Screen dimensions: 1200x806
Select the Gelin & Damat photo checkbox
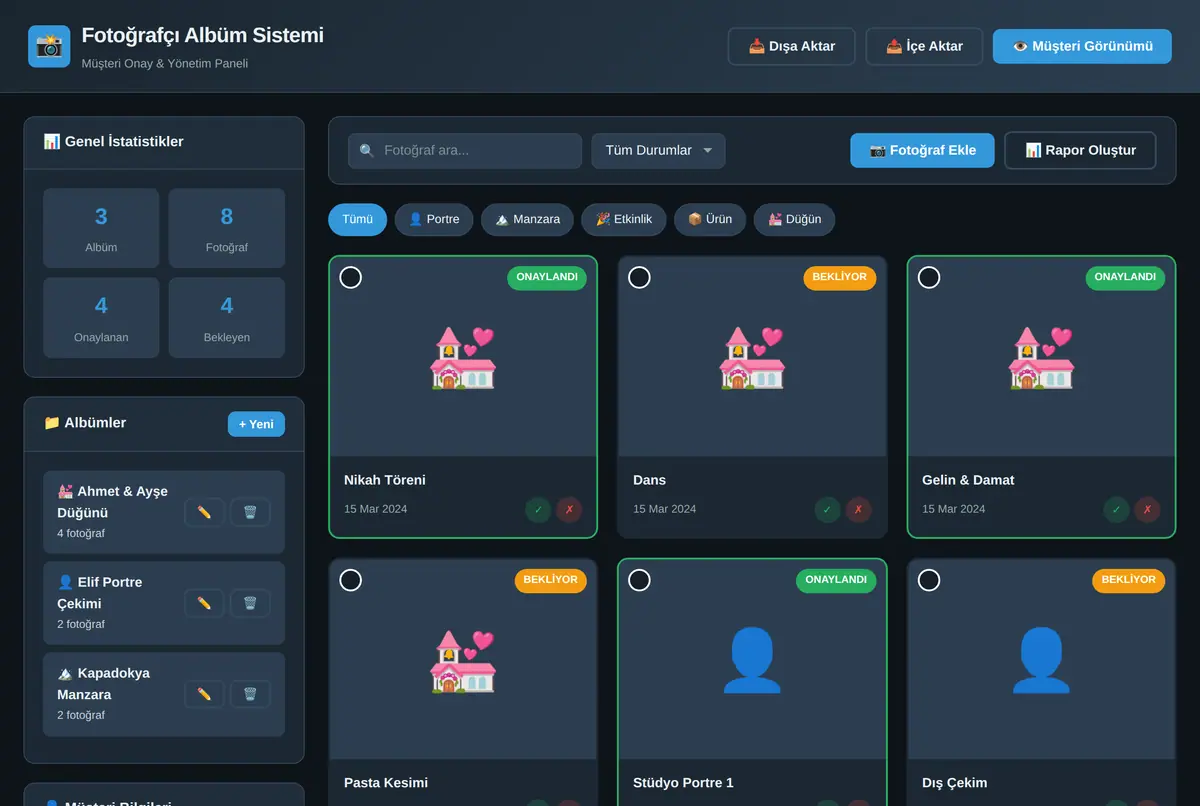point(929,277)
